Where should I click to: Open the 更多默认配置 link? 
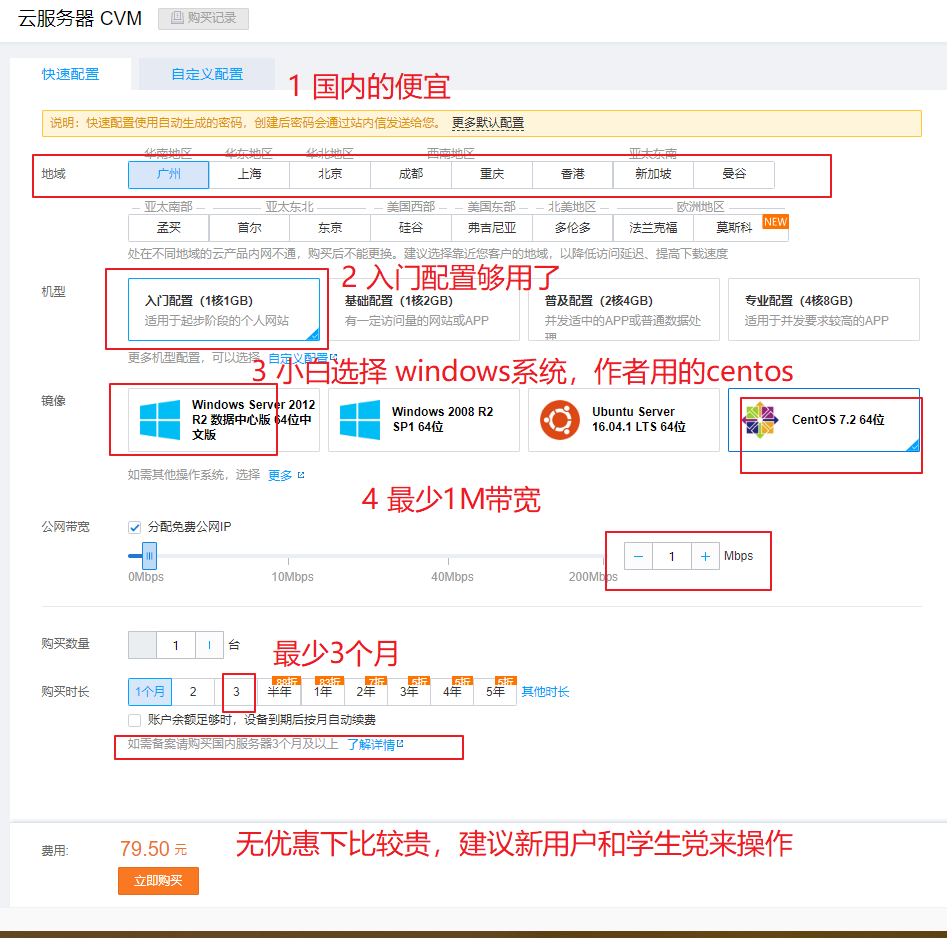click(x=488, y=123)
